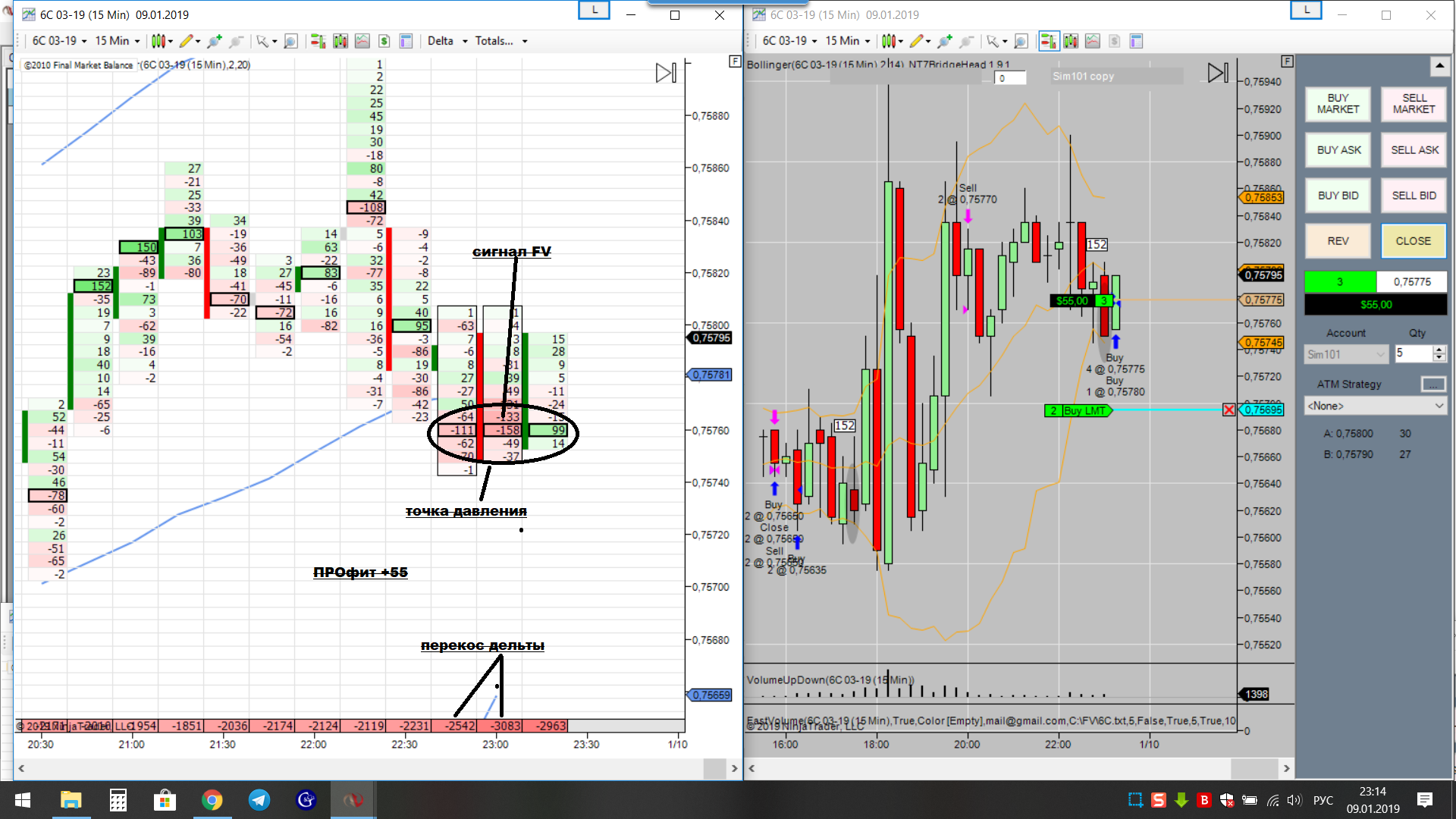The image size is (1456, 819).
Task: Click the Strategies icon in left toolbar
Action: [x=384, y=41]
